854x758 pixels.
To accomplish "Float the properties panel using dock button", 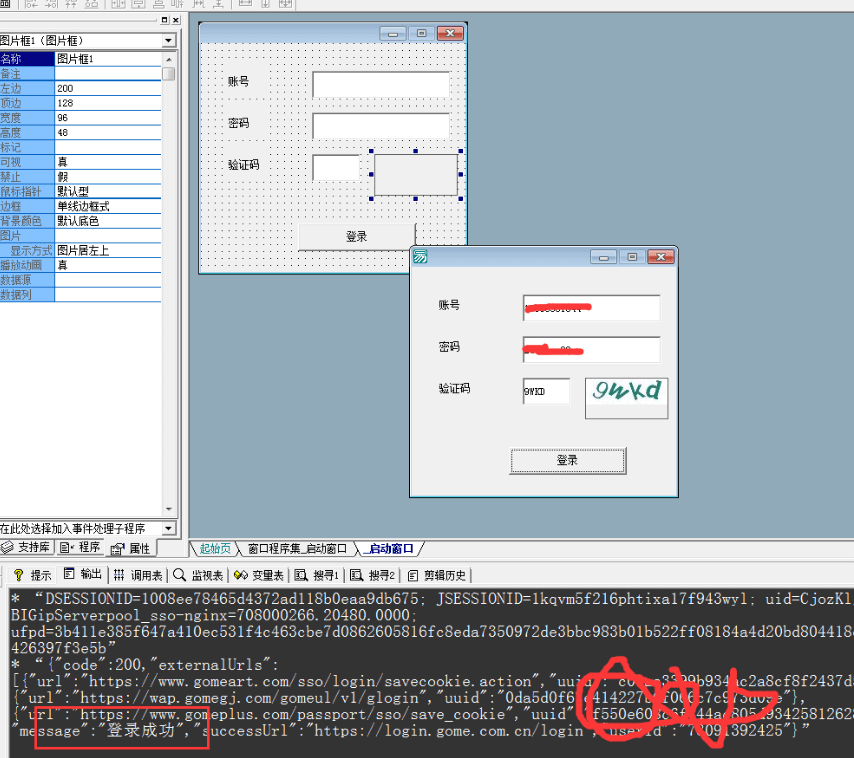I will (164, 20).
